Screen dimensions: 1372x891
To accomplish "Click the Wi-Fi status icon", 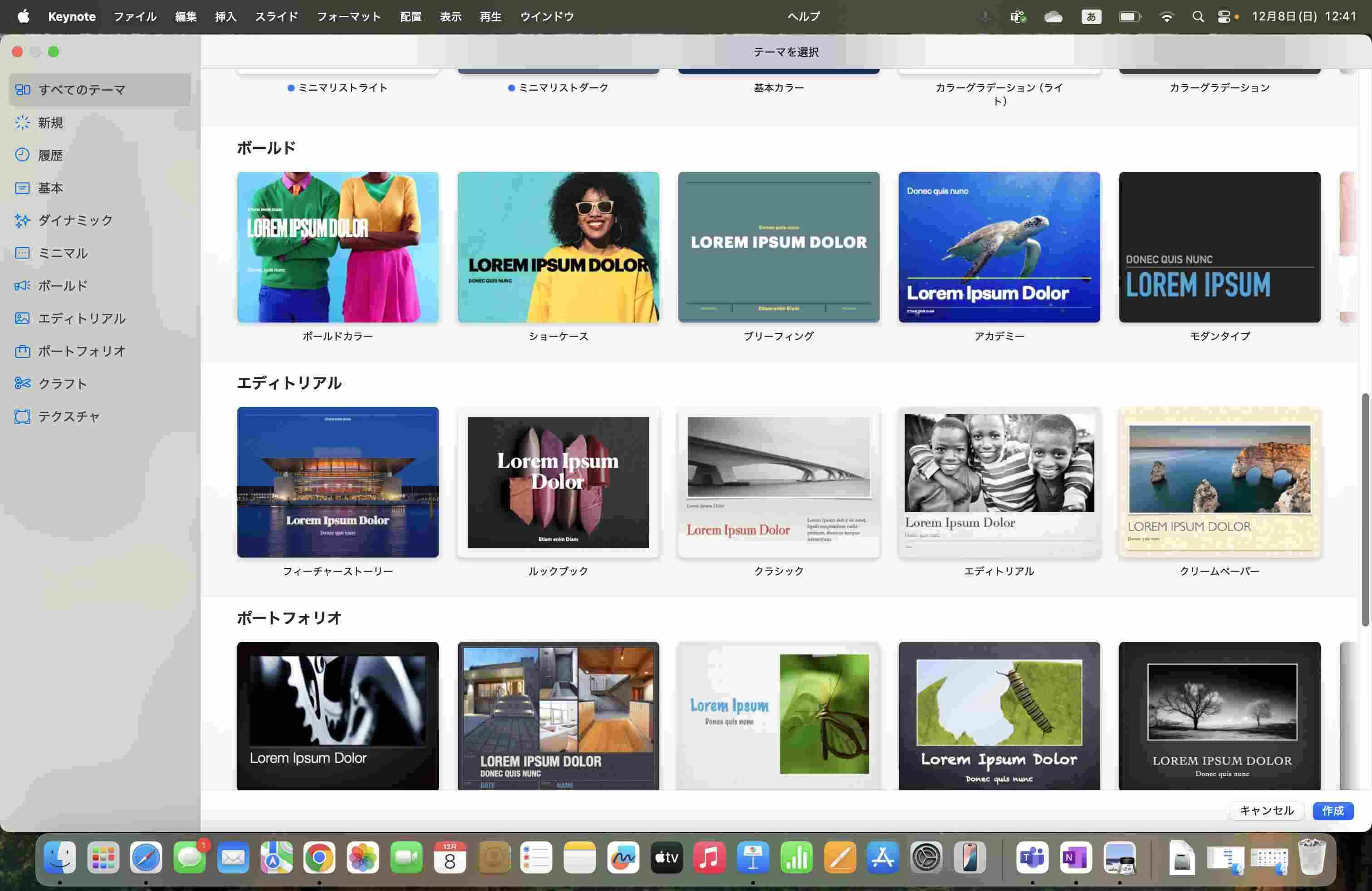I will pos(1166,17).
